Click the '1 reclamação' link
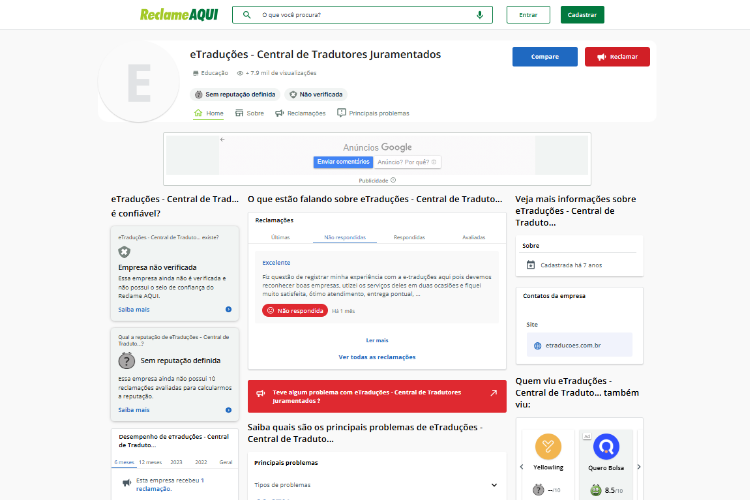The height and width of the screenshot is (500, 750). tap(169, 484)
